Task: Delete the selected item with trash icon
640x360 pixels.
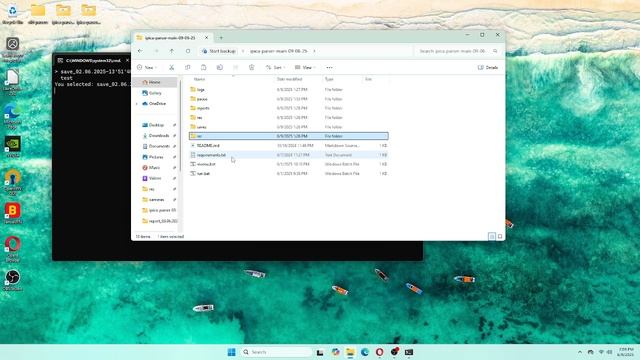Action: tap(251, 67)
